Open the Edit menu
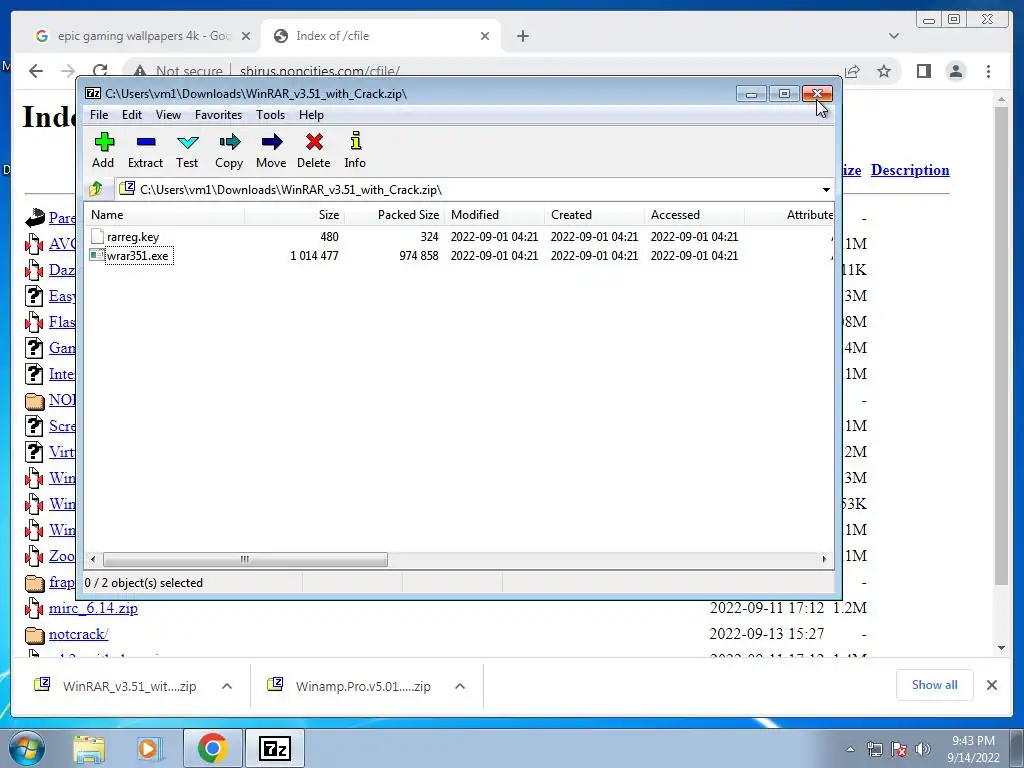Image resolution: width=1024 pixels, height=768 pixels. (131, 115)
